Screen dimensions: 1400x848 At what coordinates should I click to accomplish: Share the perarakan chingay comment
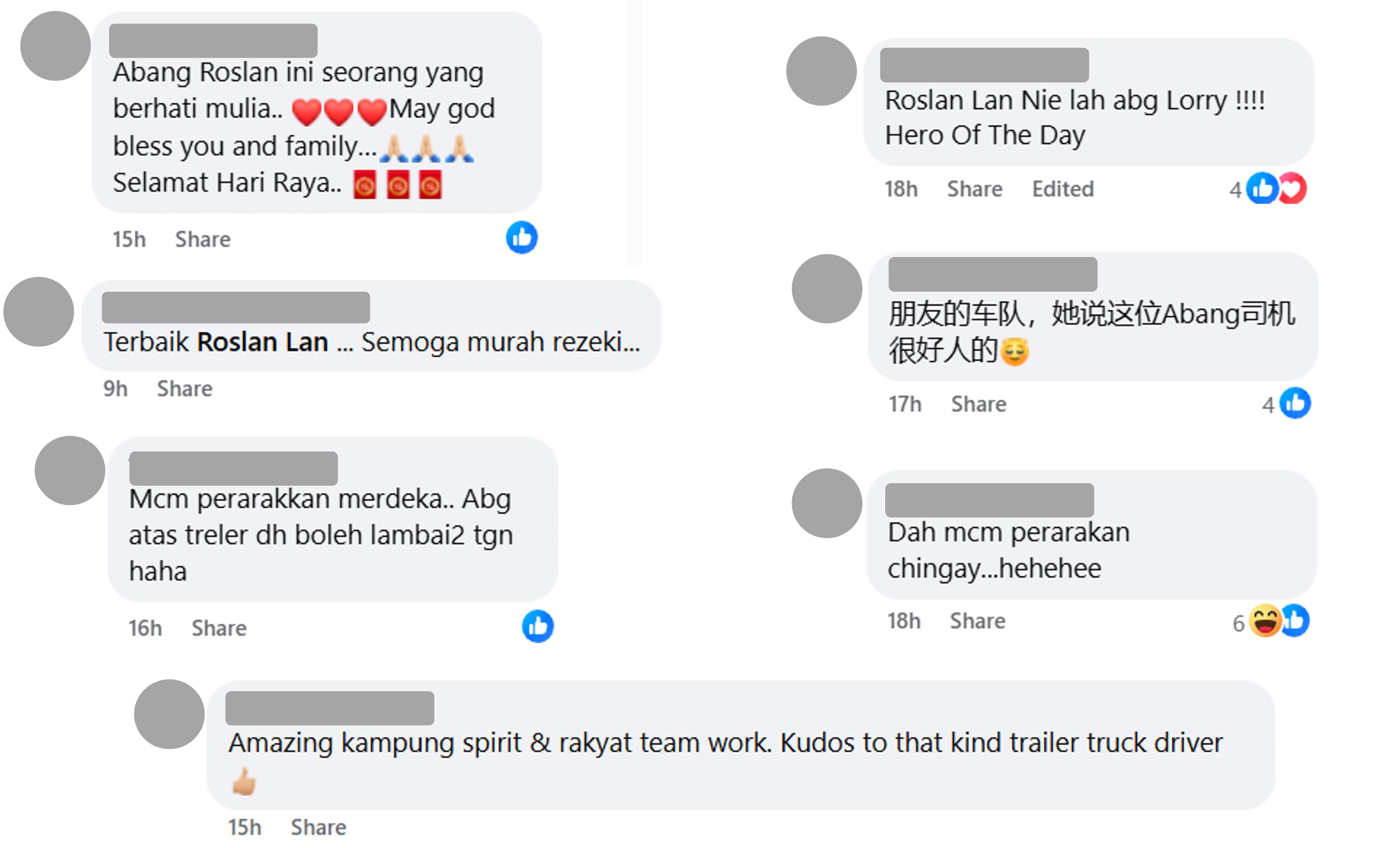[977, 621]
